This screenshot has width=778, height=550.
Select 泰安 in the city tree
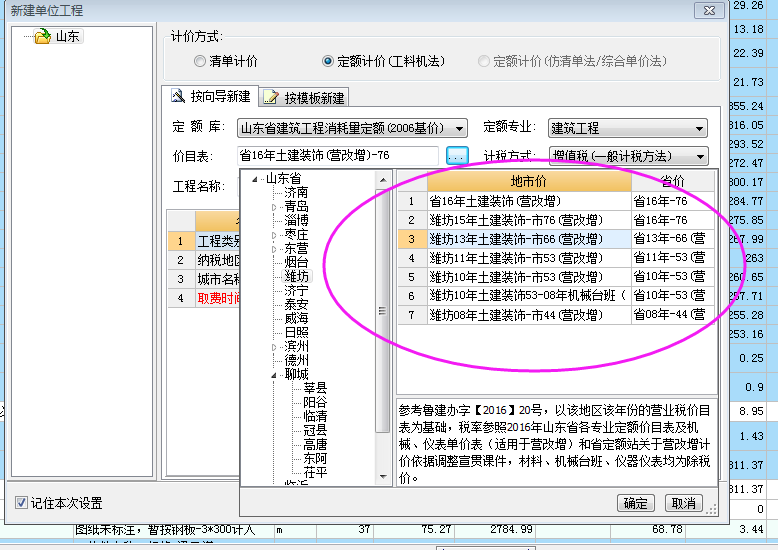pos(296,304)
